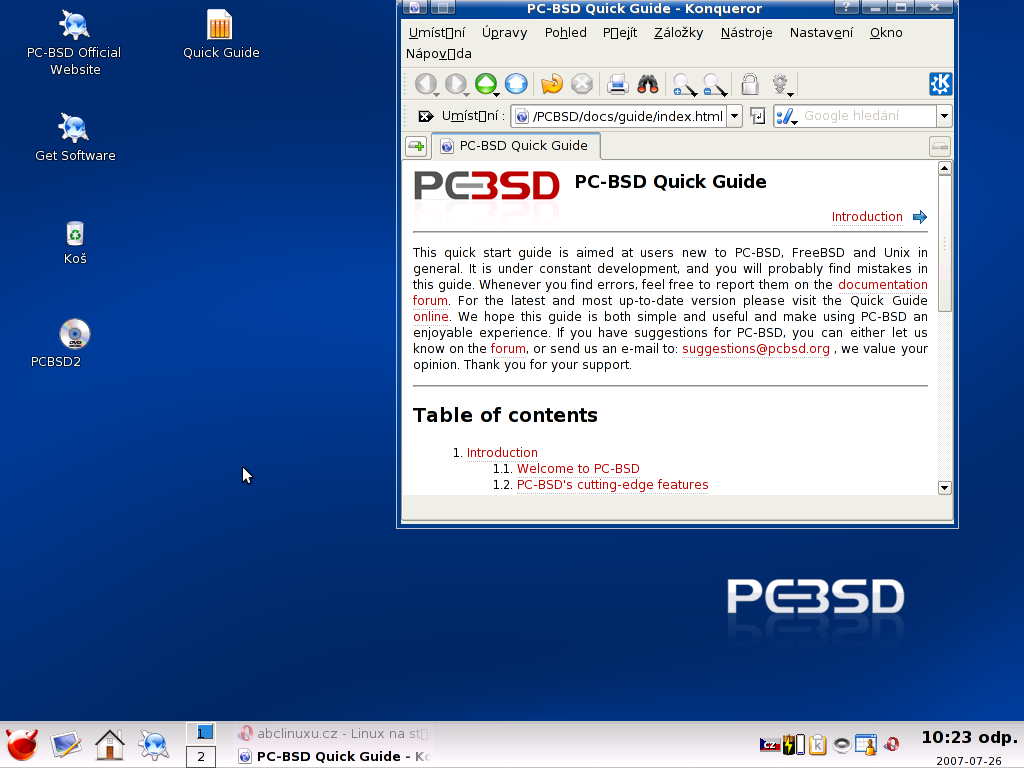Click the monitor-with-pencil panel launcher
1024x768 pixels.
coord(66,745)
